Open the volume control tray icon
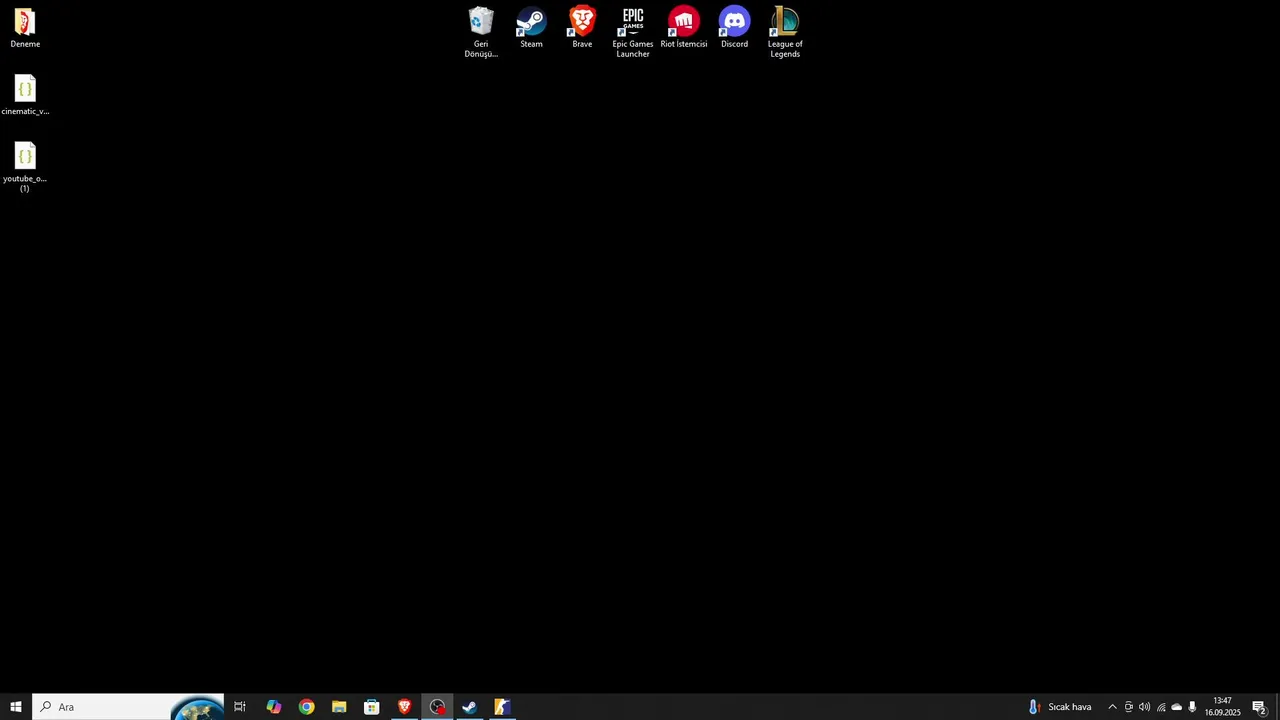This screenshot has height=720, width=1280. [1144, 707]
